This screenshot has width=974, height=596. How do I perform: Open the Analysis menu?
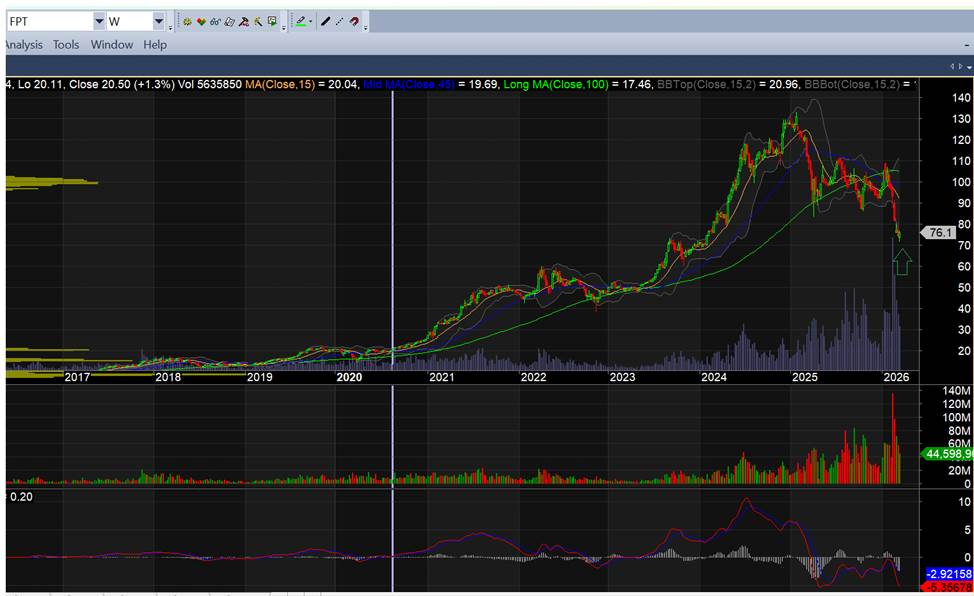(24, 45)
